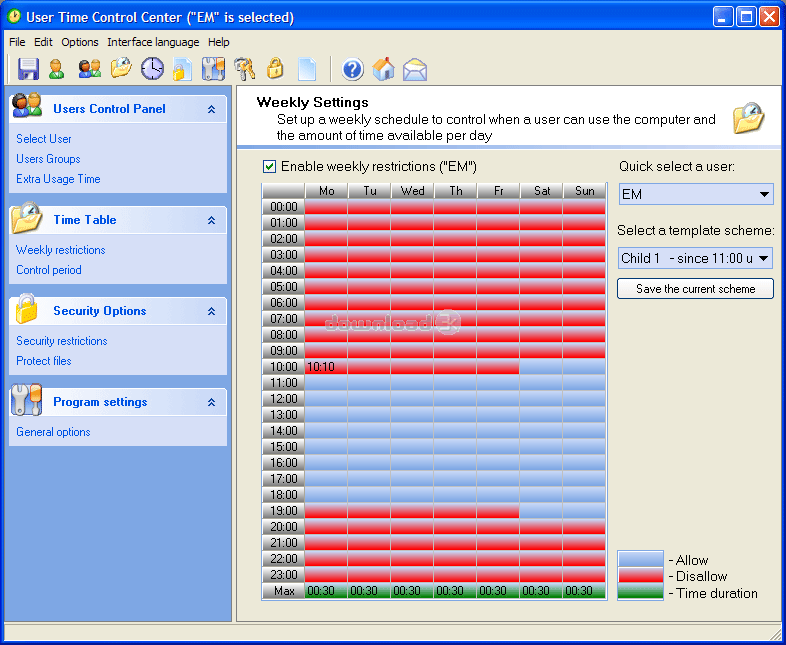
Task: Click the Save floppy disk toolbar icon
Action: (29, 69)
